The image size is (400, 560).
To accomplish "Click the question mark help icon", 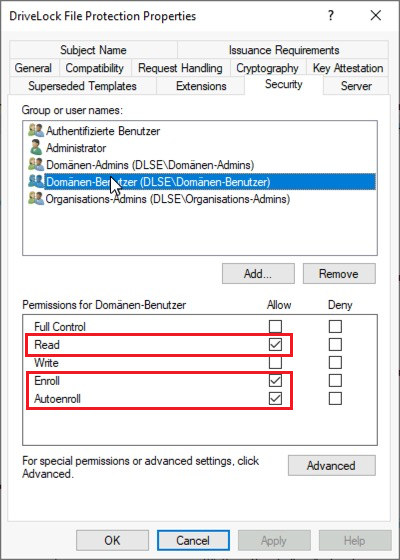I will pos(331,16).
